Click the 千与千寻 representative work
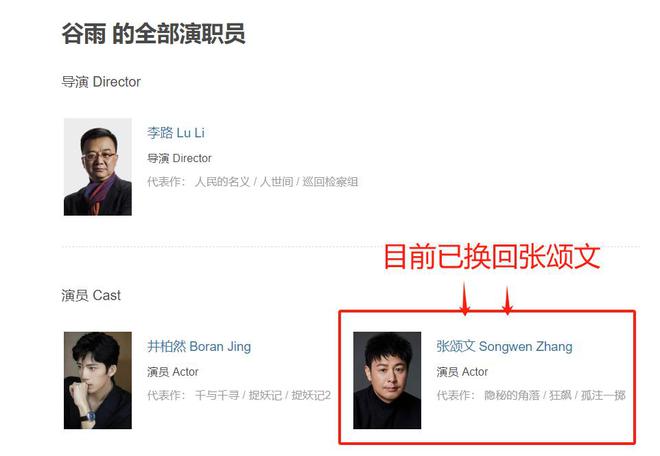The height and width of the screenshot is (456, 660). click(x=217, y=395)
